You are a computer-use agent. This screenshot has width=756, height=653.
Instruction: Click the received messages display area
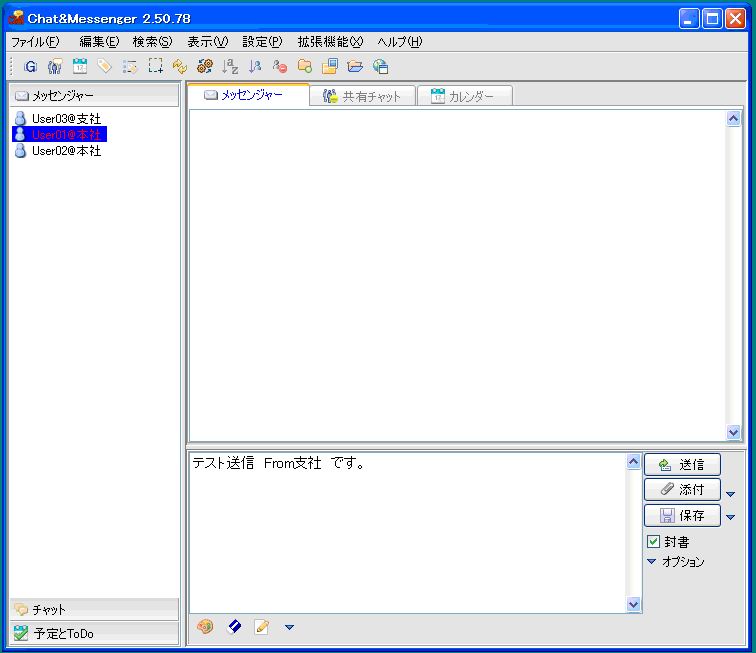(x=458, y=275)
